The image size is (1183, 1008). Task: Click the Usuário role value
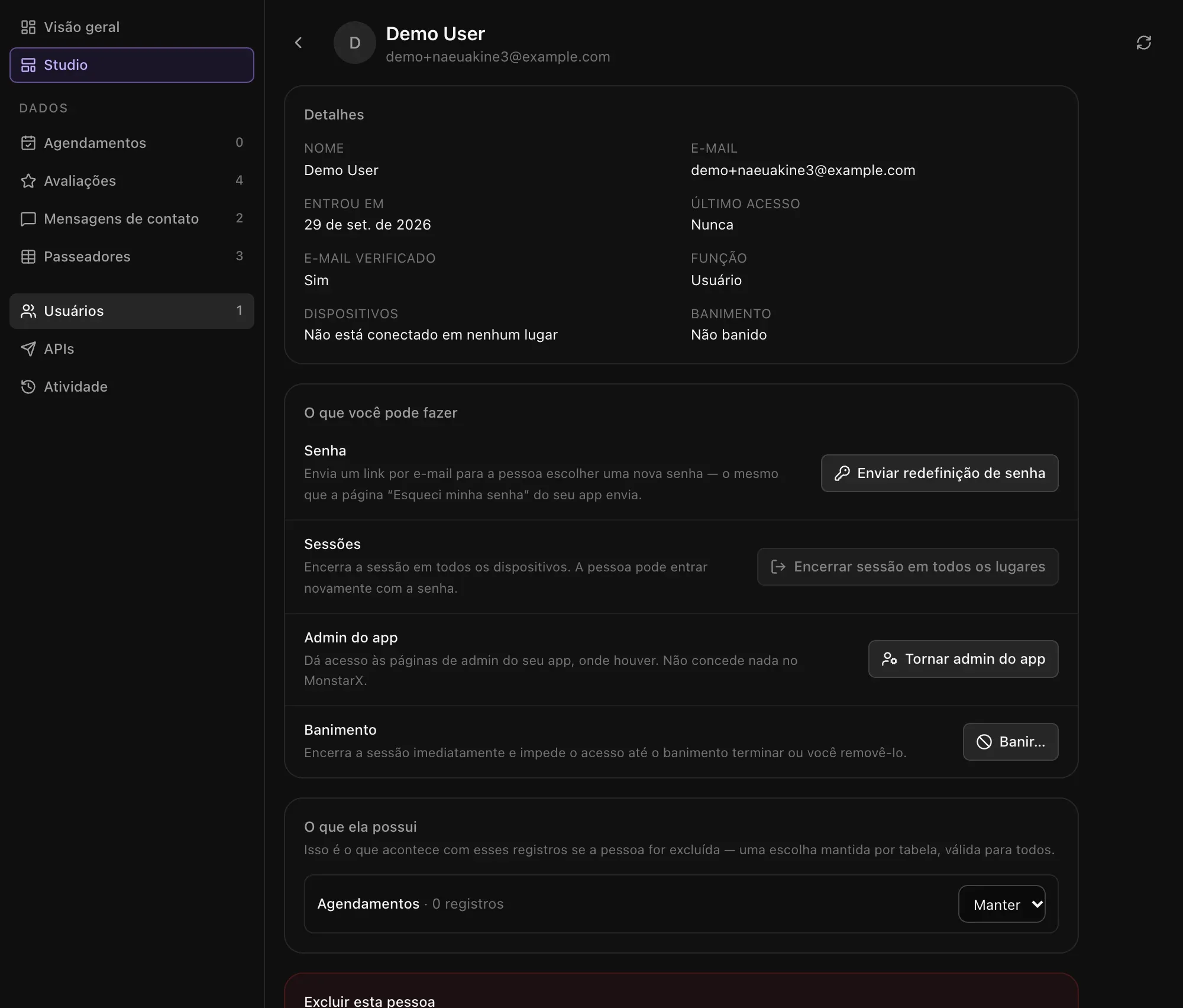click(x=716, y=280)
